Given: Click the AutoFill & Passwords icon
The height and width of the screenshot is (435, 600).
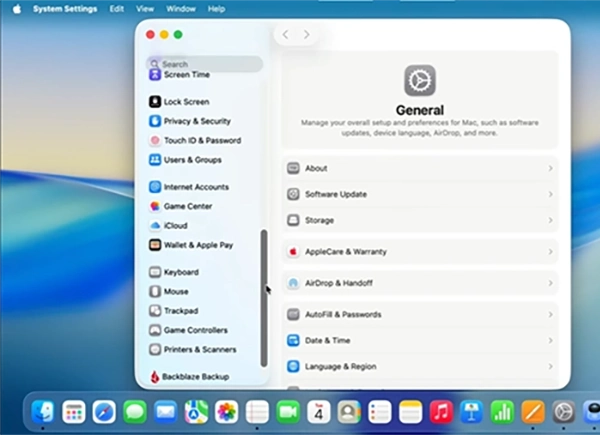Looking at the screenshot, I should (293, 314).
